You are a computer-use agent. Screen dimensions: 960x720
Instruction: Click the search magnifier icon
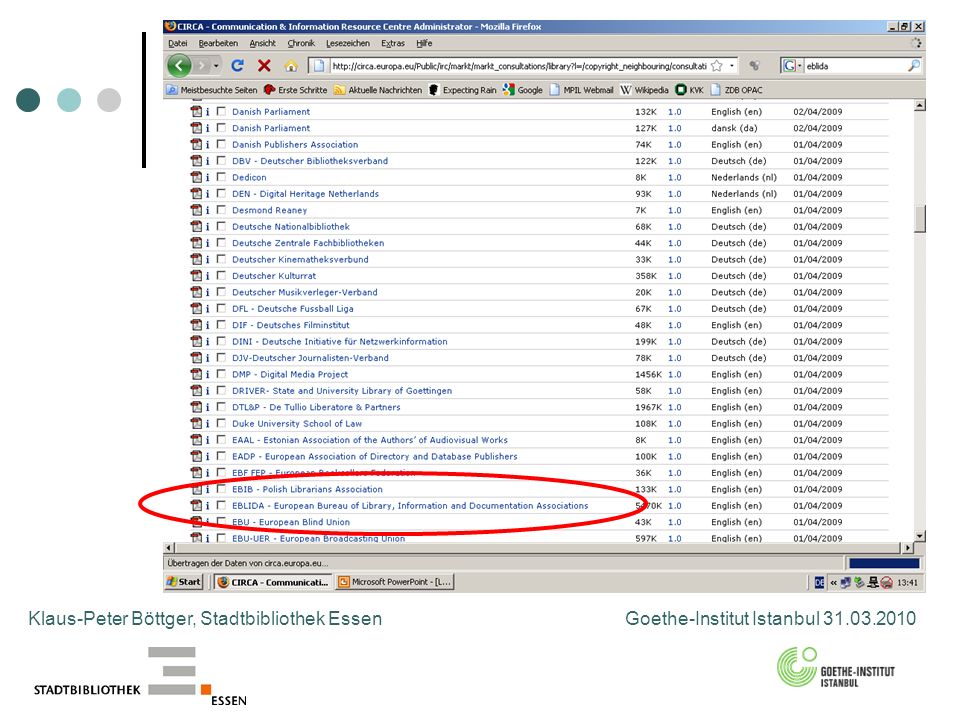(x=913, y=66)
